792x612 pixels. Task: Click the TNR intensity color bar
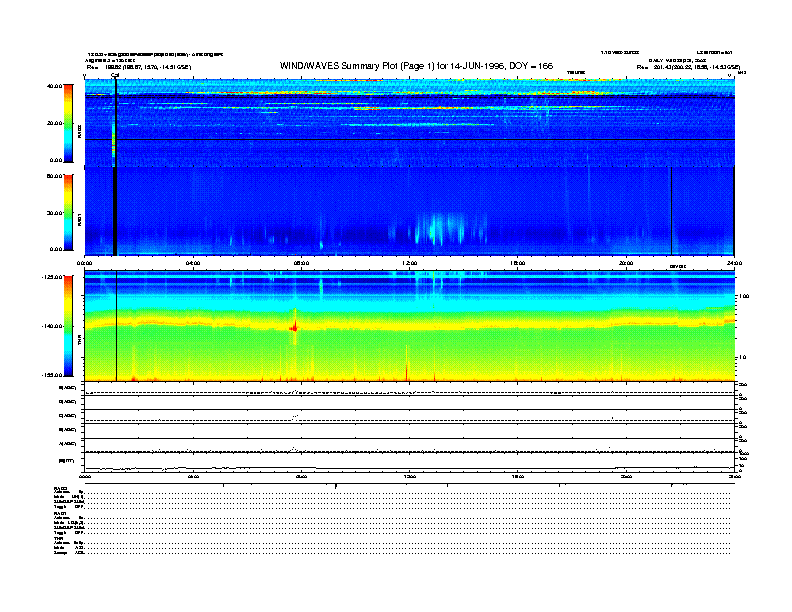(x=68, y=326)
